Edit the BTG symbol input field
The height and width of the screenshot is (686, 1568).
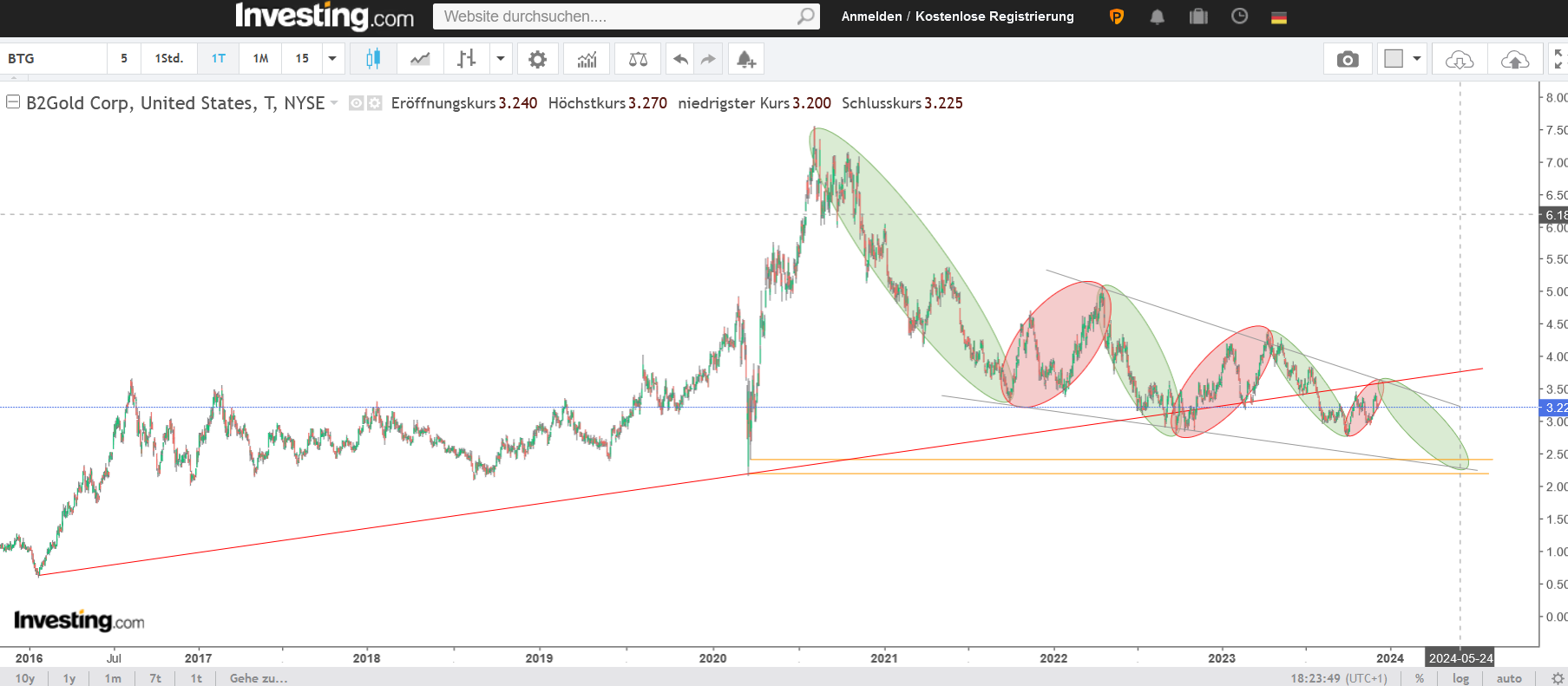tap(54, 59)
